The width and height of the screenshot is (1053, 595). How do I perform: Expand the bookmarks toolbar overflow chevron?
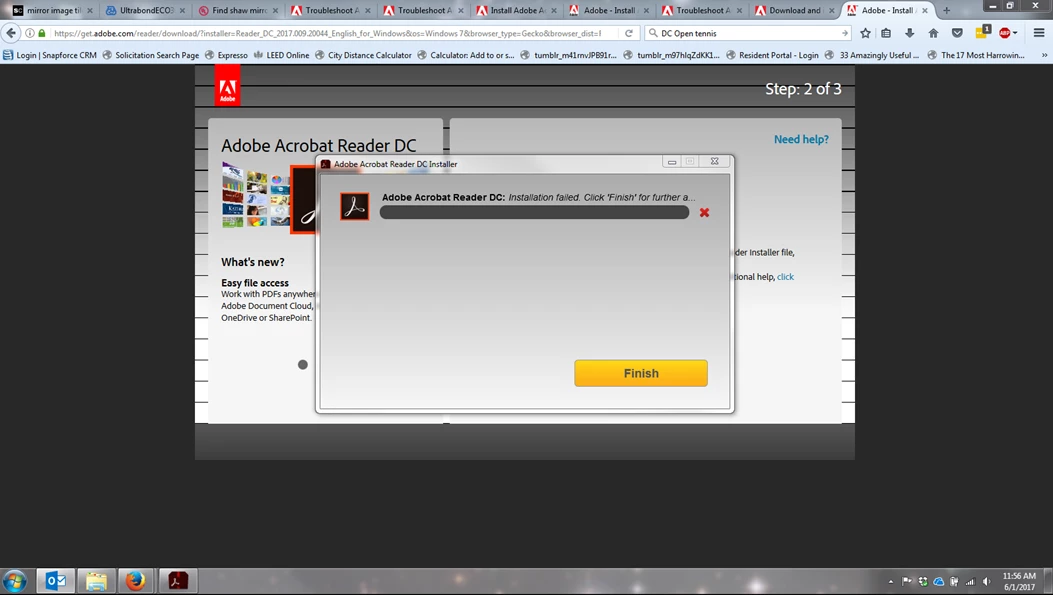(1044, 55)
